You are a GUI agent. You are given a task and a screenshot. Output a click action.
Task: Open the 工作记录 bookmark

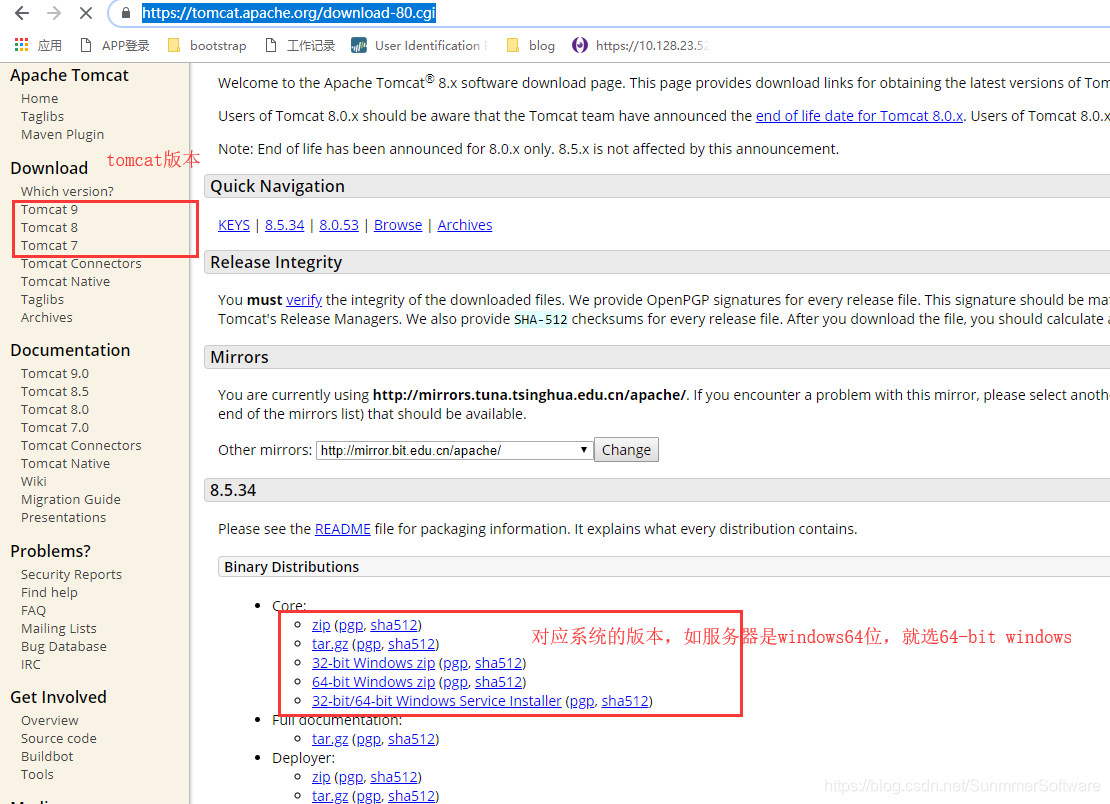tap(299, 45)
